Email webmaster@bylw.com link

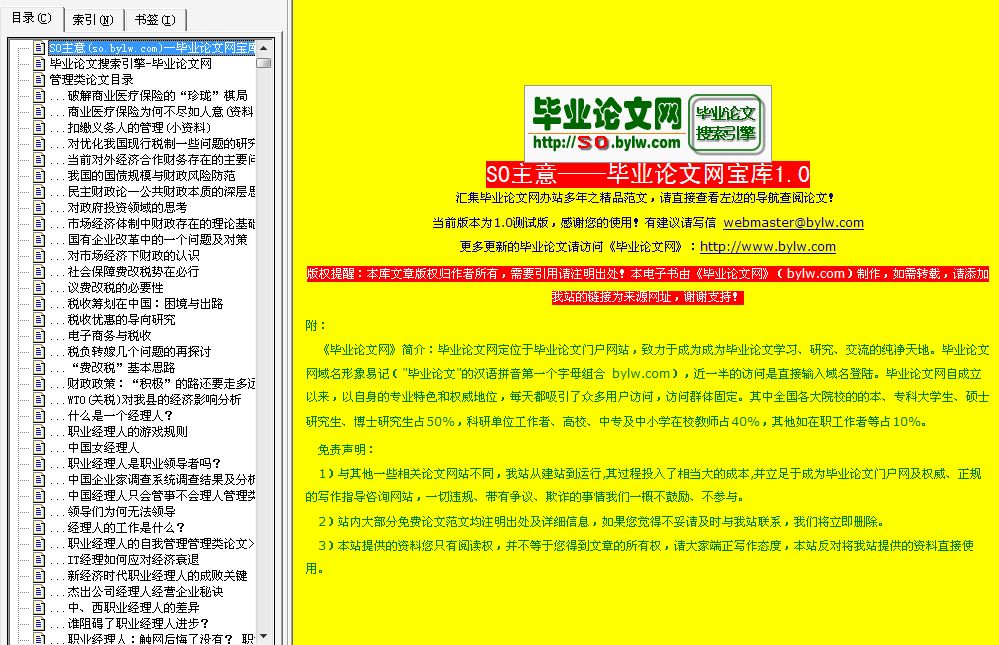(793, 222)
